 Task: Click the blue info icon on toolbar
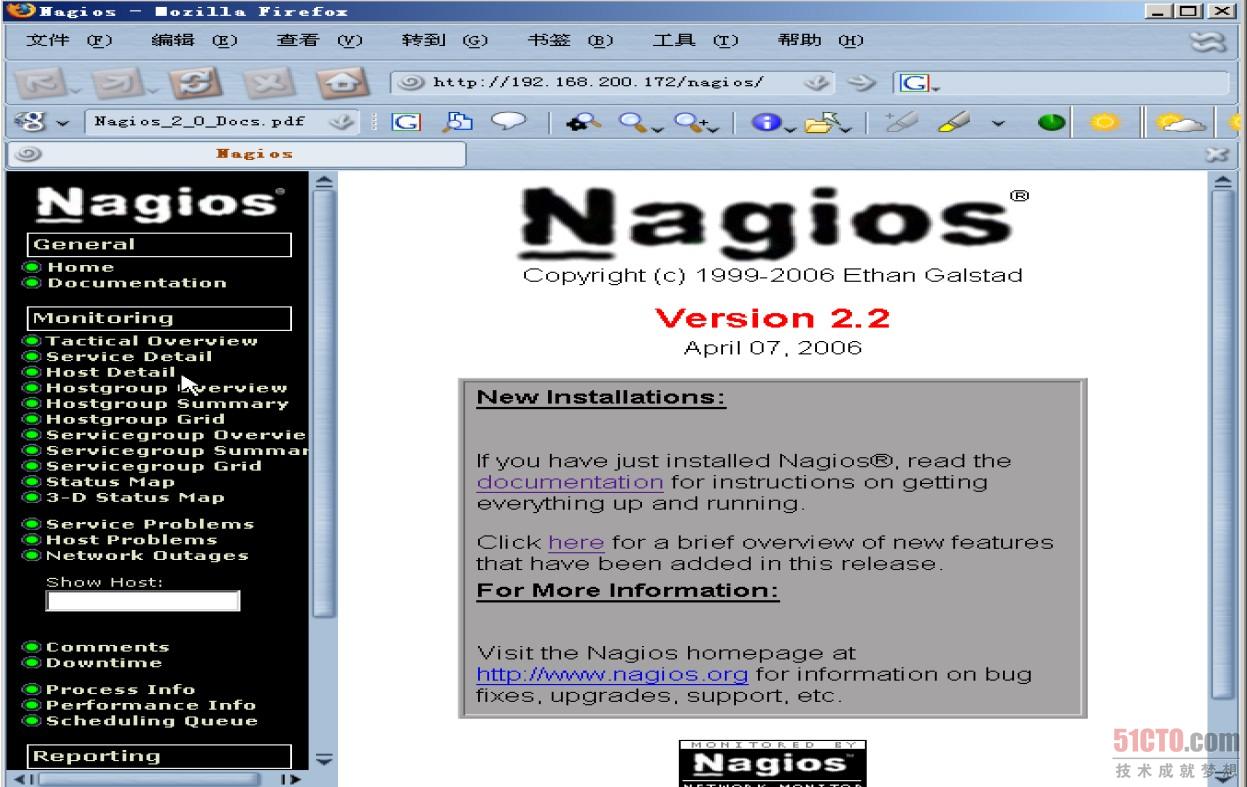(x=765, y=122)
